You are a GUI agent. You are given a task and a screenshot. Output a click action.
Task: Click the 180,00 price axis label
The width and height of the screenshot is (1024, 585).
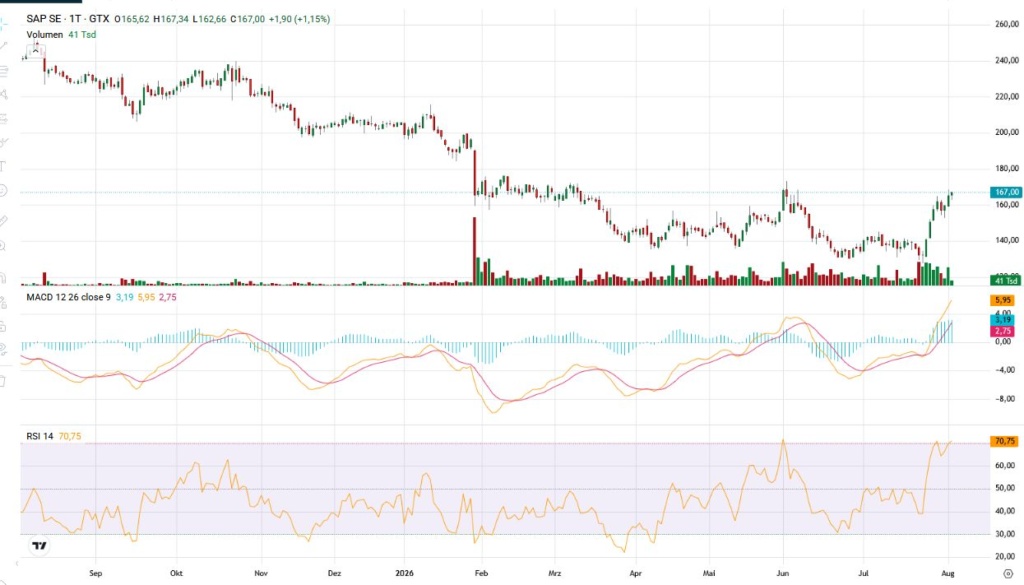[x=1006, y=168]
